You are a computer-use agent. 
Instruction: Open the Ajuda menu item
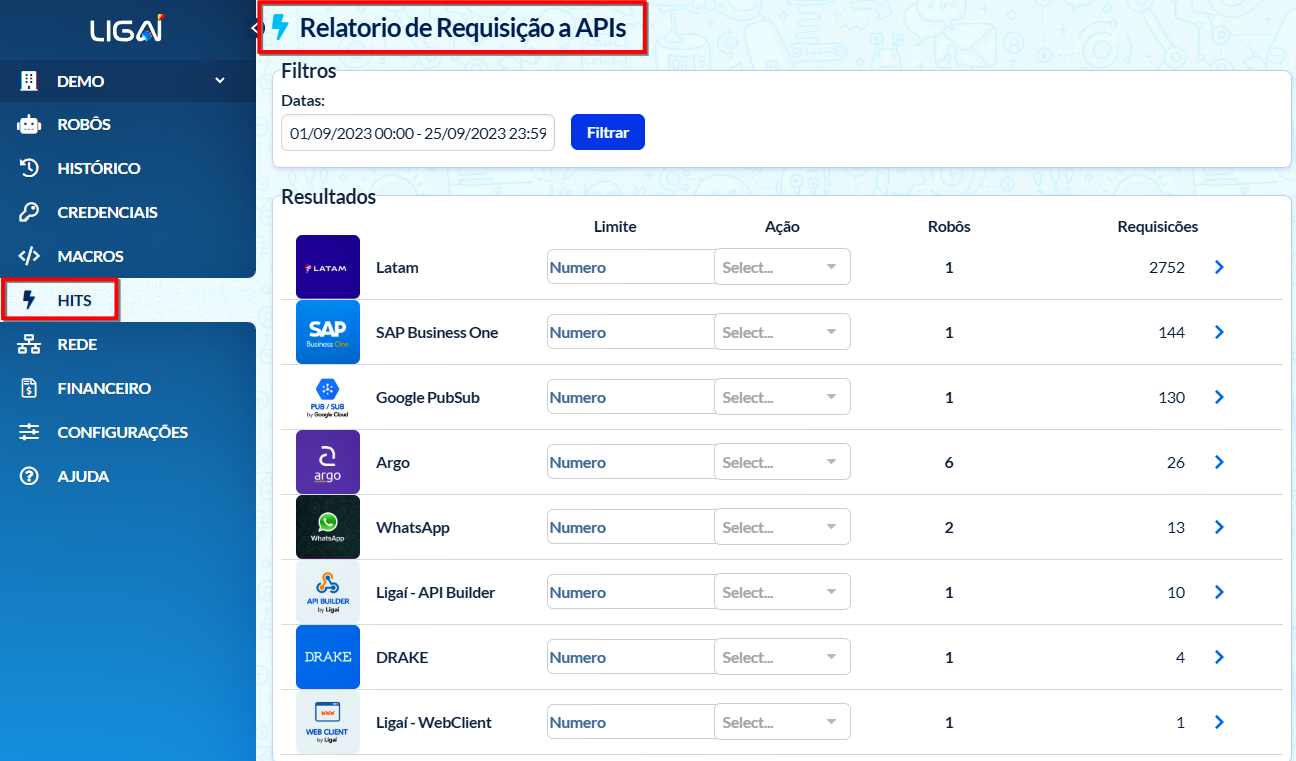coord(128,476)
